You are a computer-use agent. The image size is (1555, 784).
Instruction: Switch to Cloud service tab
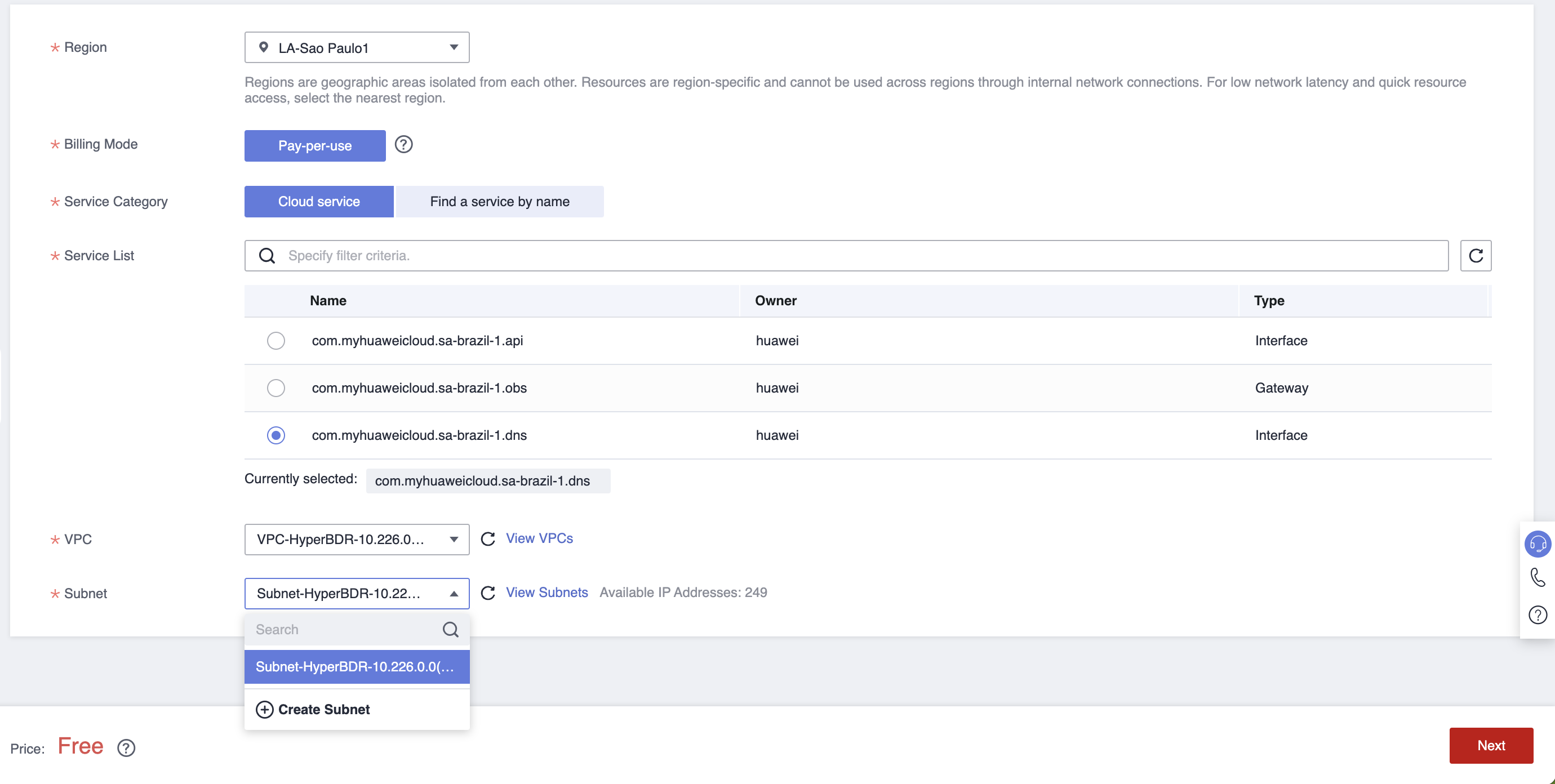point(319,201)
